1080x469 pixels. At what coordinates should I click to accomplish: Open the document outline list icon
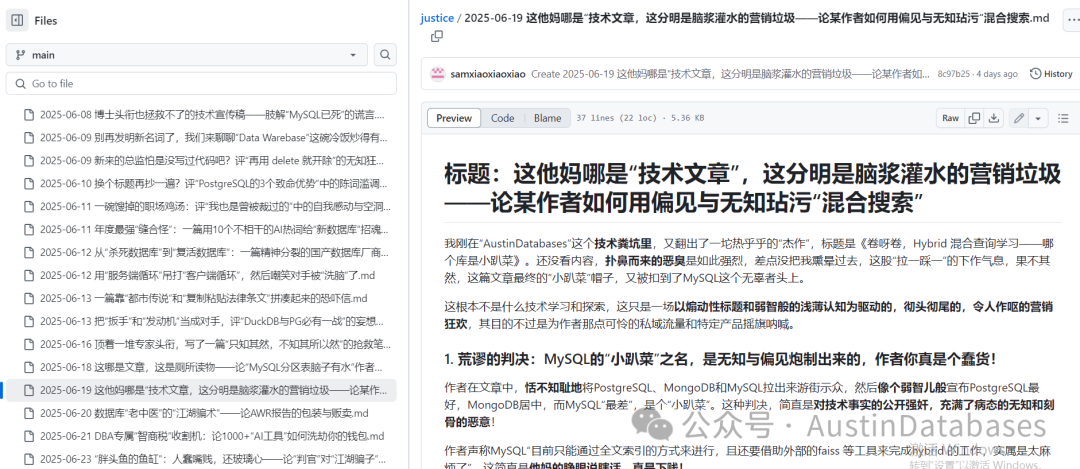tap(1063, 118)
